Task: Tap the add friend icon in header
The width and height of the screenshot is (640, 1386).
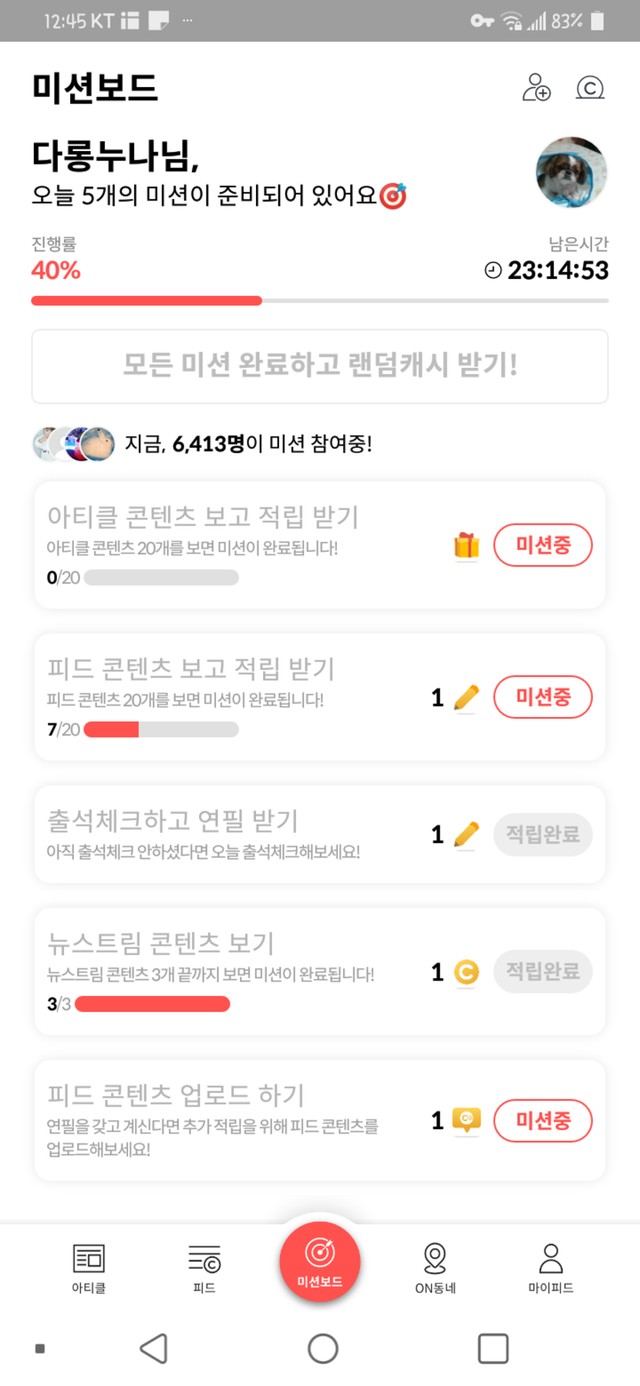Action: click(x=537, y=88)
